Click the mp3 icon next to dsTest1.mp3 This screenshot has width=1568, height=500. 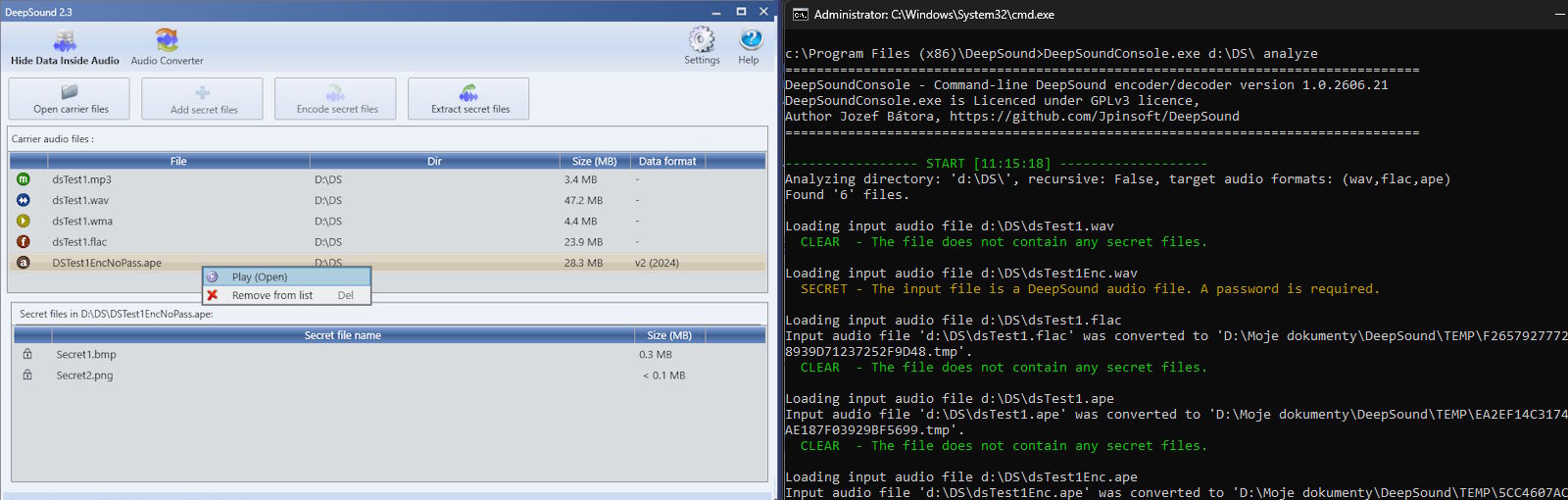click(x=24, y=179)
